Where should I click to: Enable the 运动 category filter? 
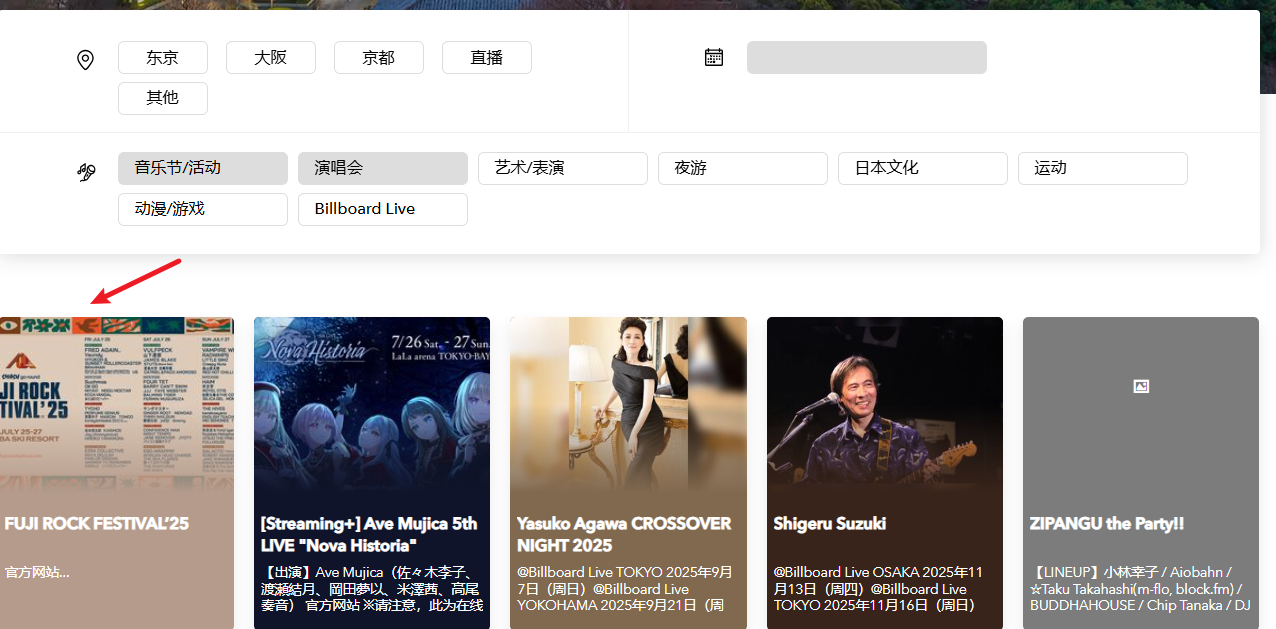1103,168
